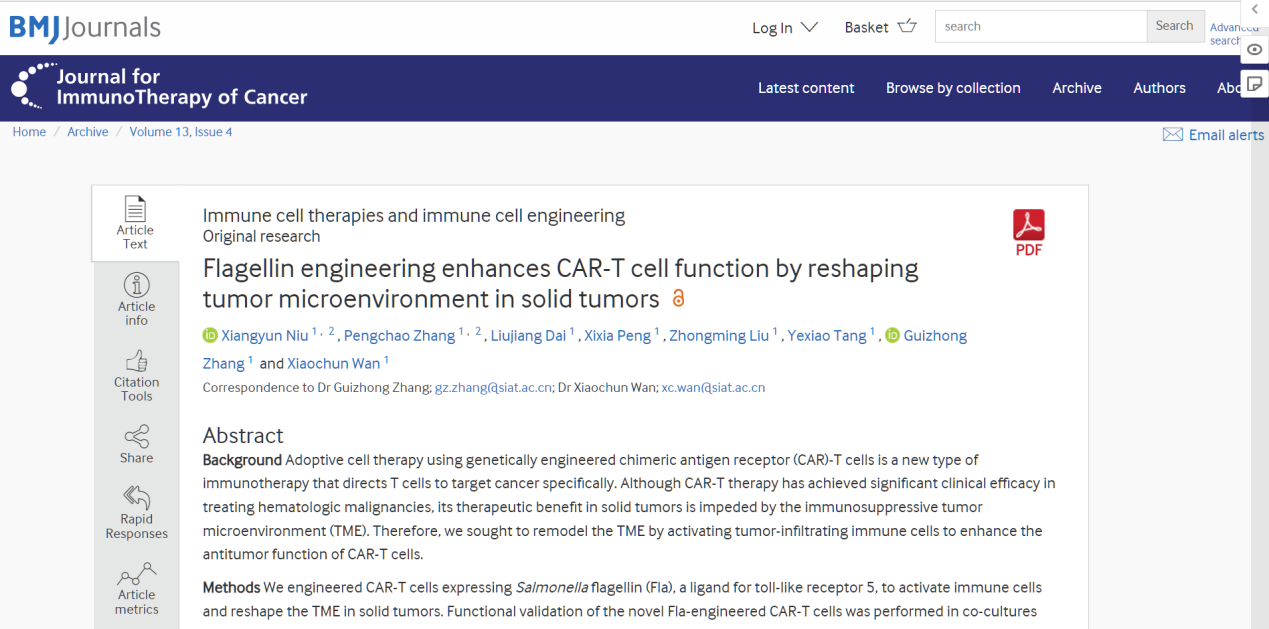Click the open access lock icon
The height and width of the screenshot is (629, 1269).
(678, 298)
